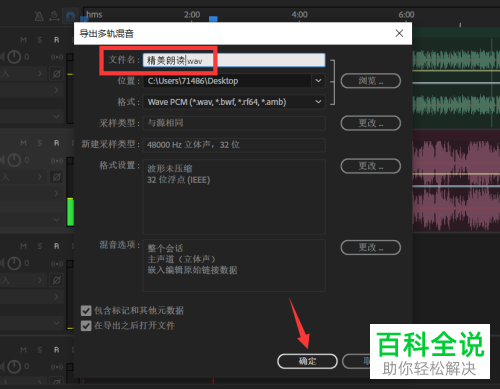Image resolution: width=500 pixels, height=389 pixels.
Task: Solo the fourth track with S
Action: click(40, 350)
